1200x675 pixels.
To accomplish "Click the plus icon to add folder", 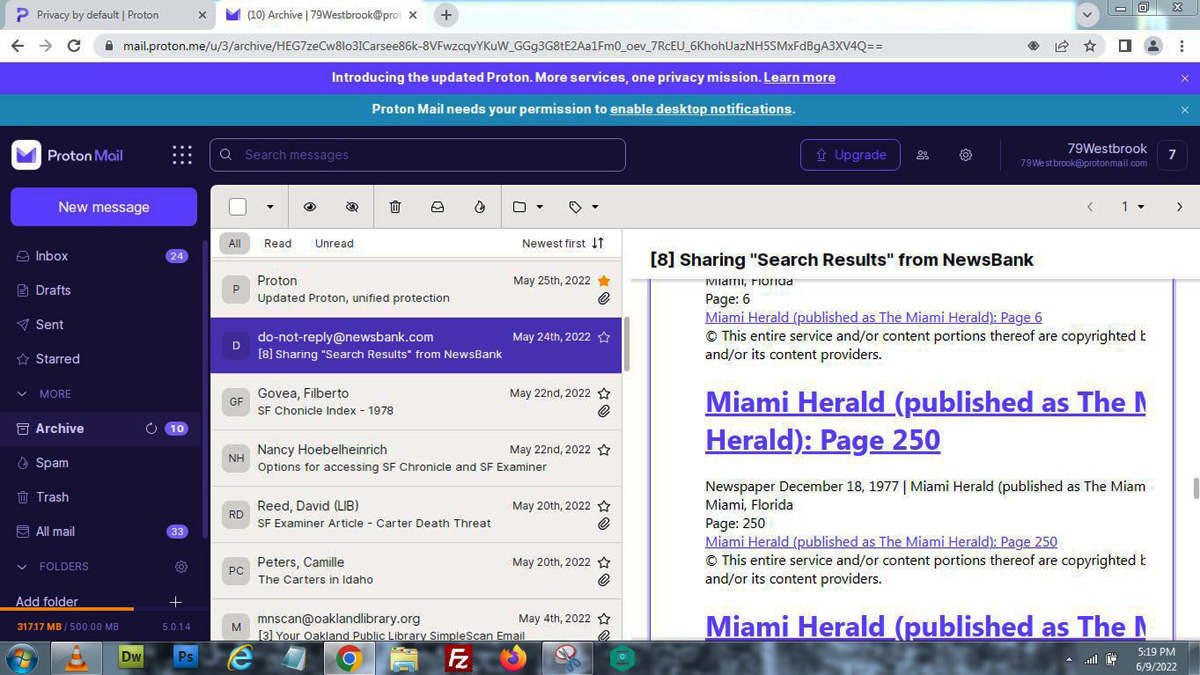I will pos(175,601).
